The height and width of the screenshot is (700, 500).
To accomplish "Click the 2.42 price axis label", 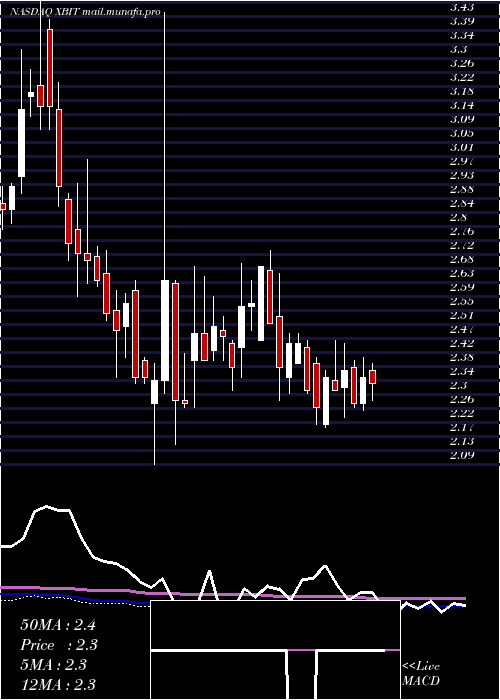I will pyautogui.click(x=462, y=343).
